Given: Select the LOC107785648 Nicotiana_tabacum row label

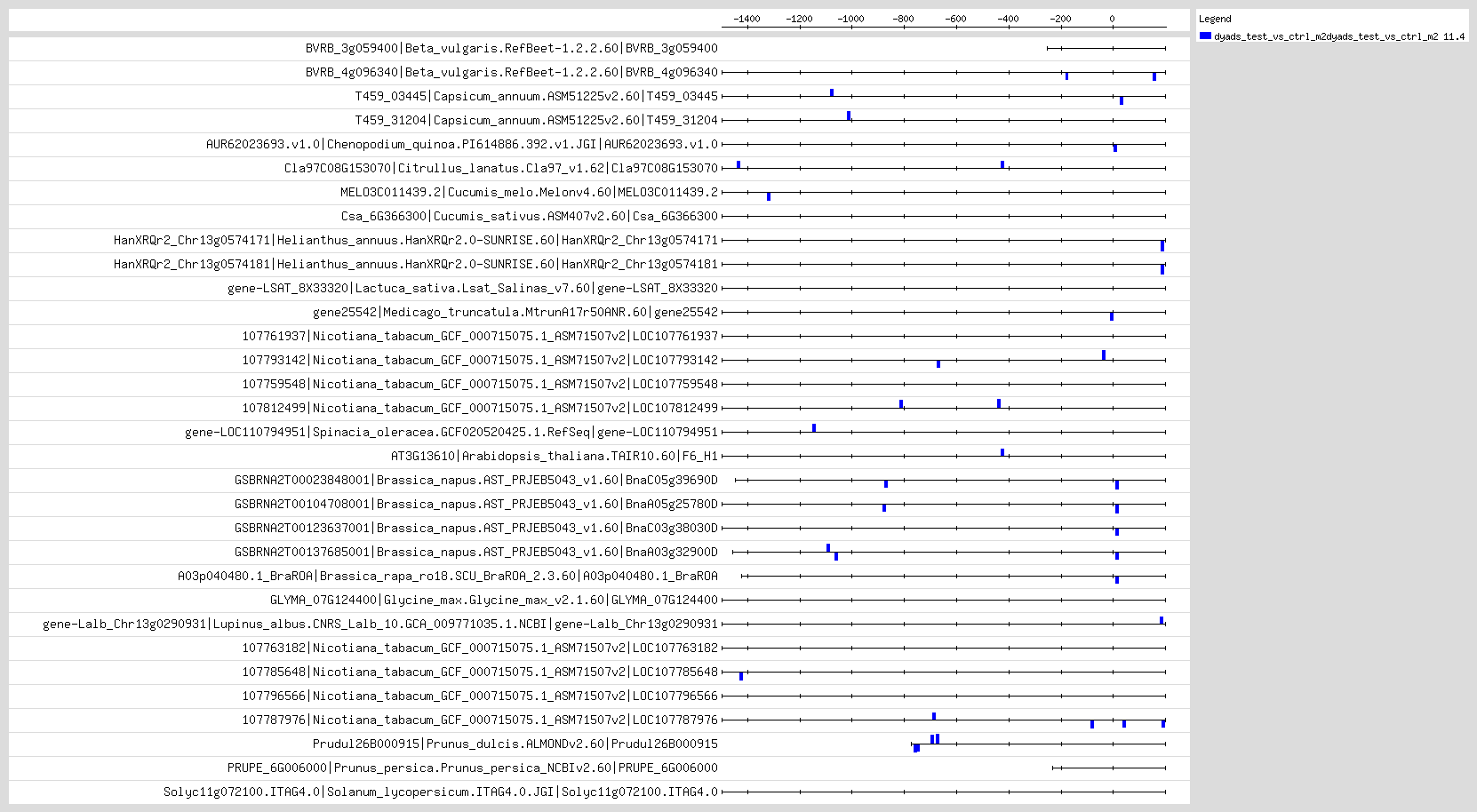Looking at the screenshot, I should pos(480,672).
